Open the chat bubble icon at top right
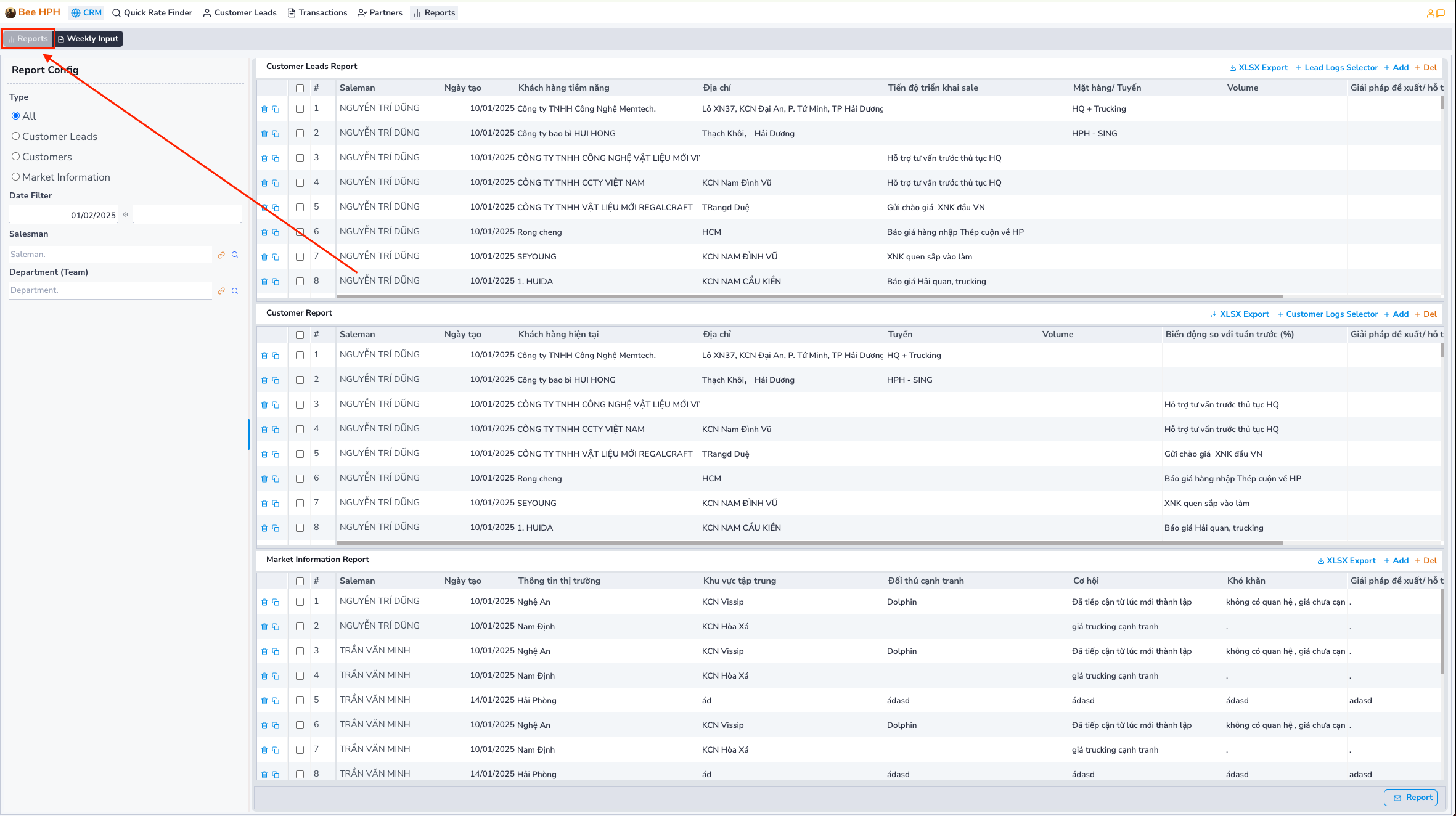Viewport: 1456px width, 816px height. pyautogui.click(x=1442, y=12)
